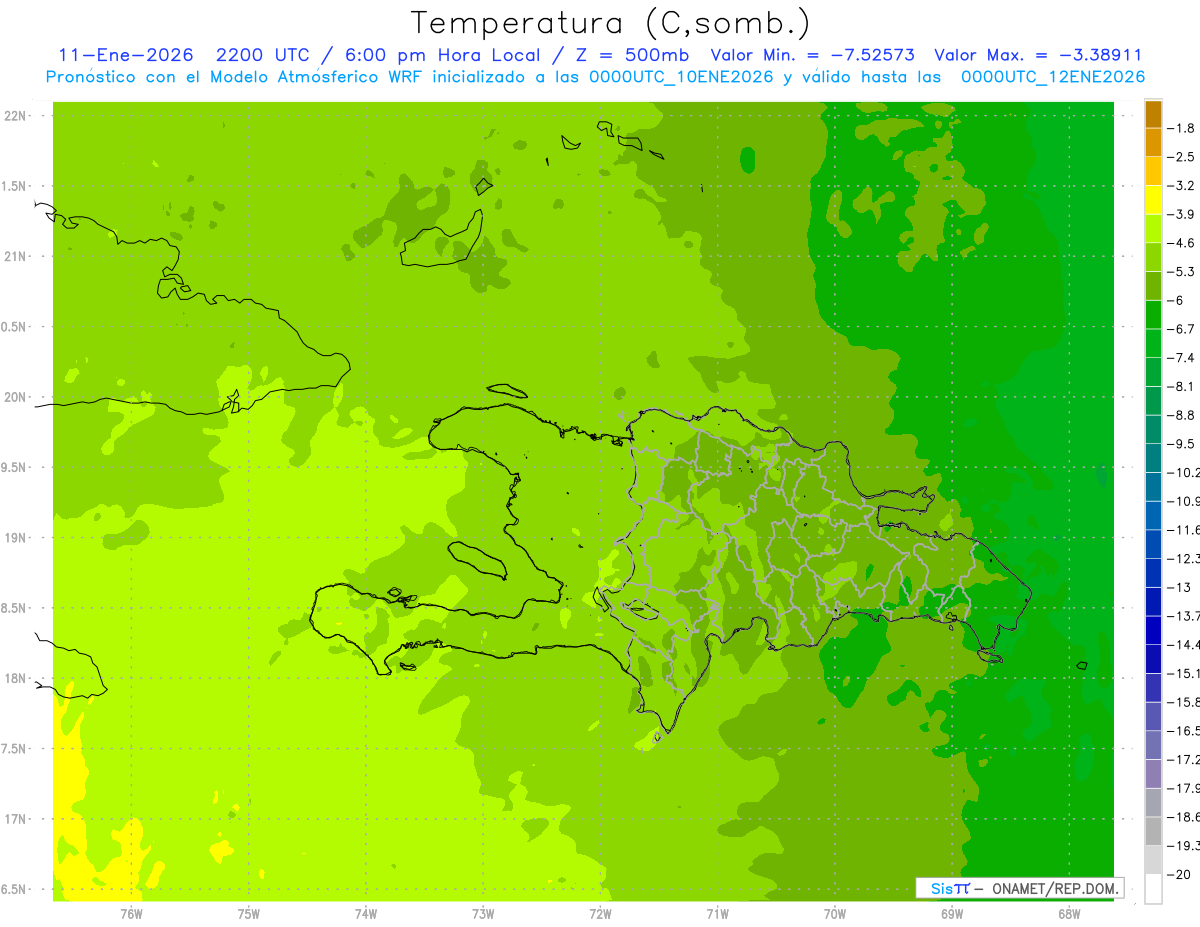Viewport: 1200px width, 927px height.
Task: Click the '-5.3' colorbar label
Action: (1181, 272)
